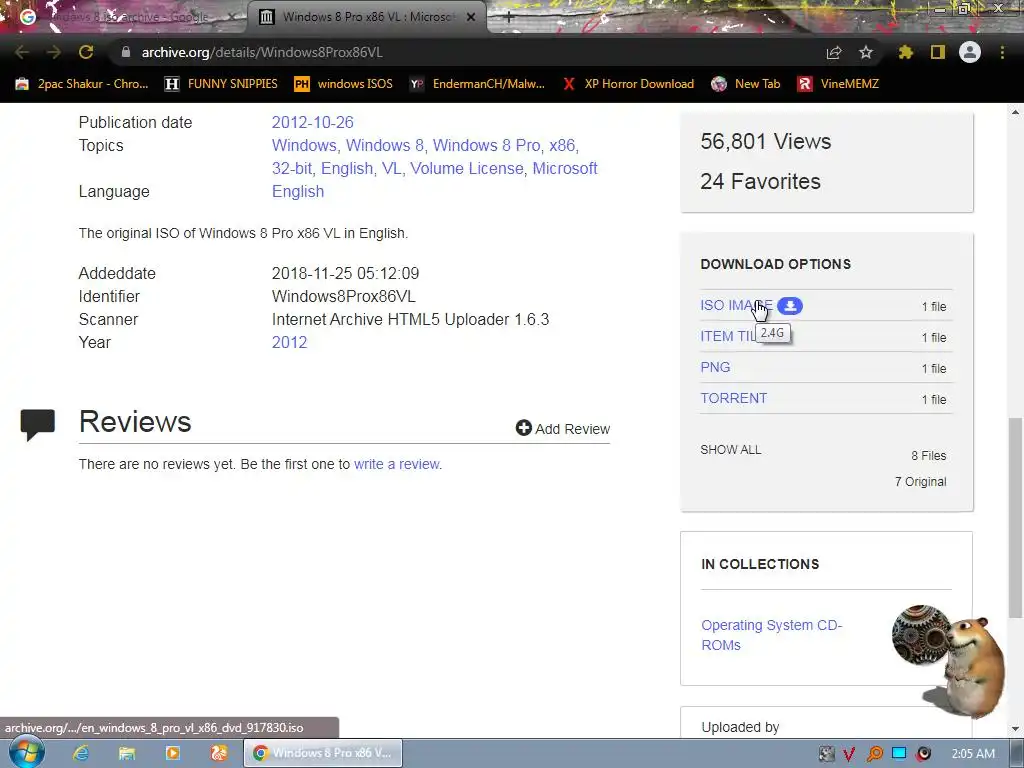Open the new tab plus button
The height and width of the screenshot is (768, 1024).
click(509, 18)
